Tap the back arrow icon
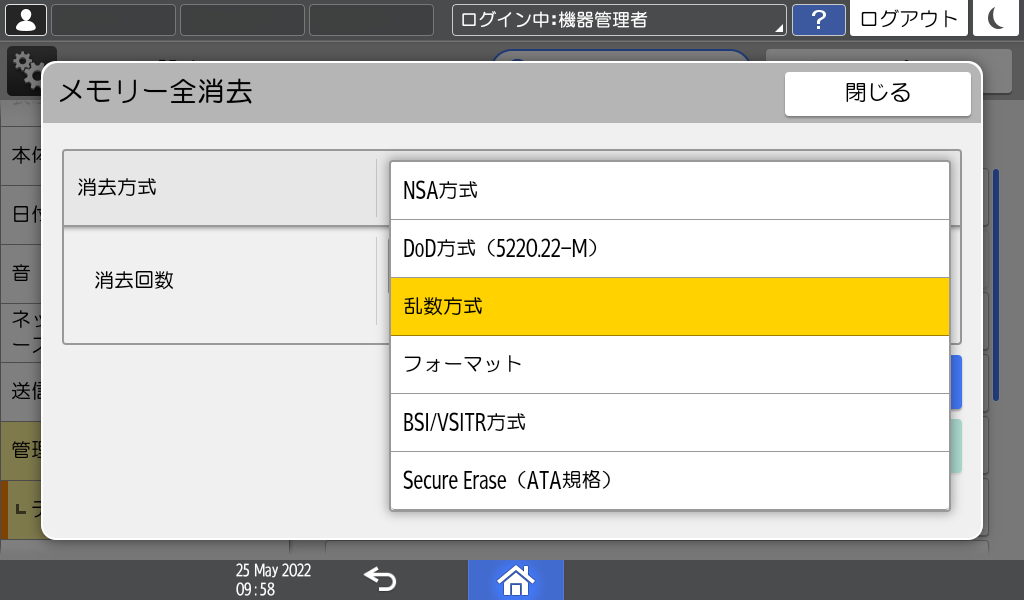The width and height of the screenshot is (1024, 600). 380,579
